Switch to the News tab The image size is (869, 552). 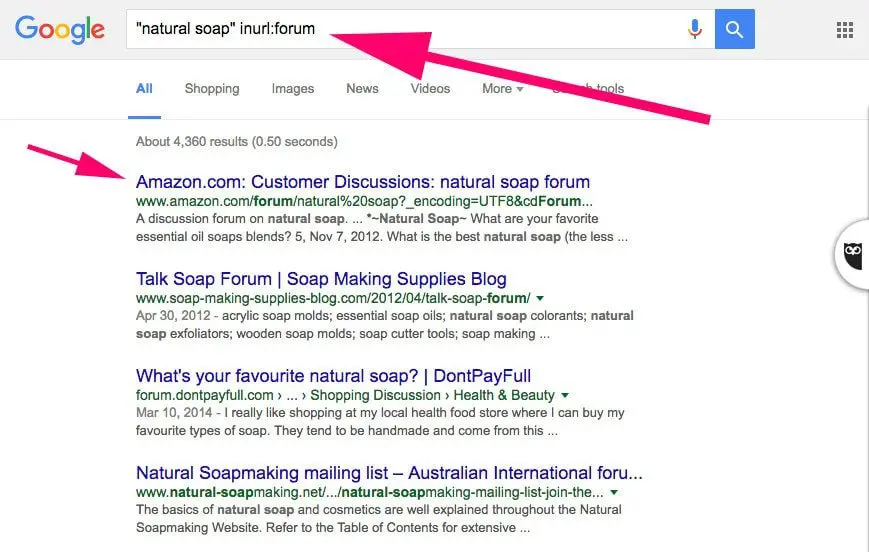pyautogui.click(x=362, y=89)
